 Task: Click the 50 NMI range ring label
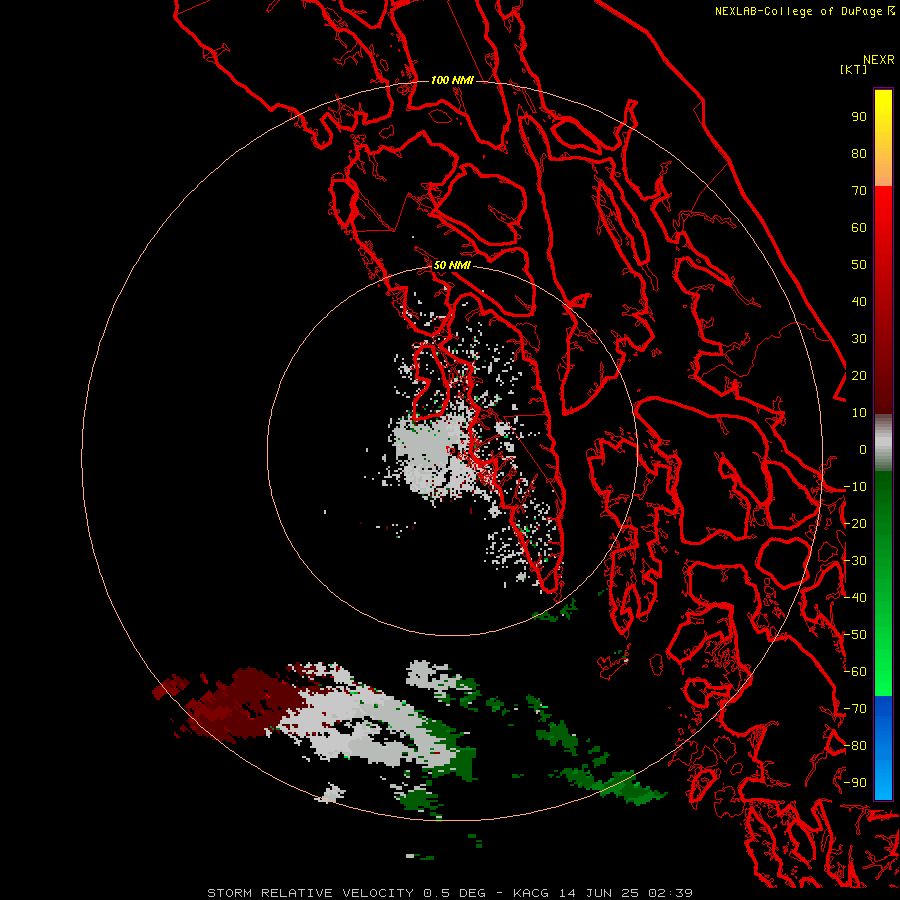coord(452,265)
